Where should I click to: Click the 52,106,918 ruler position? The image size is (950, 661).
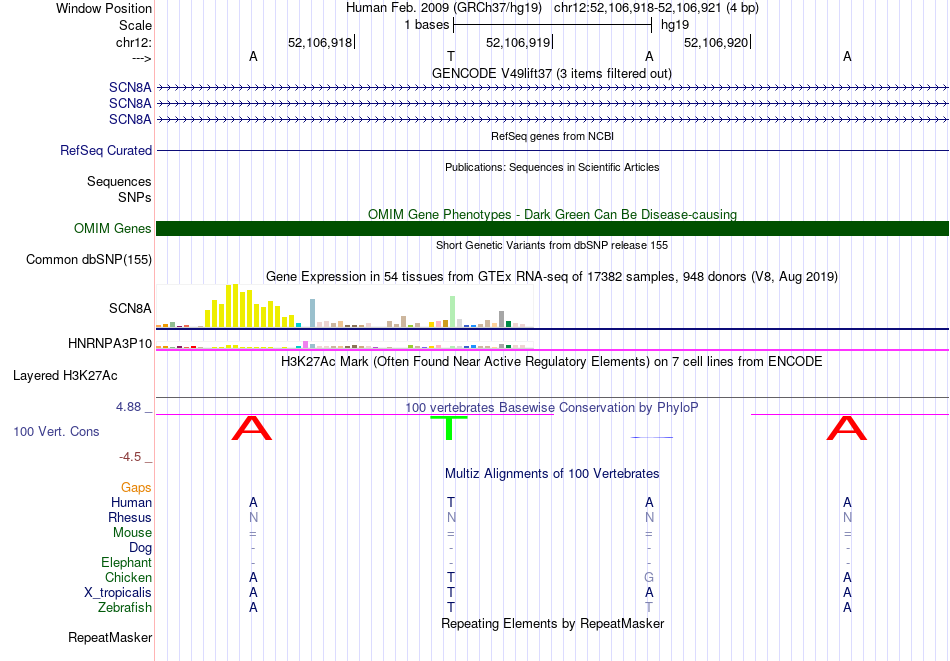320,42
